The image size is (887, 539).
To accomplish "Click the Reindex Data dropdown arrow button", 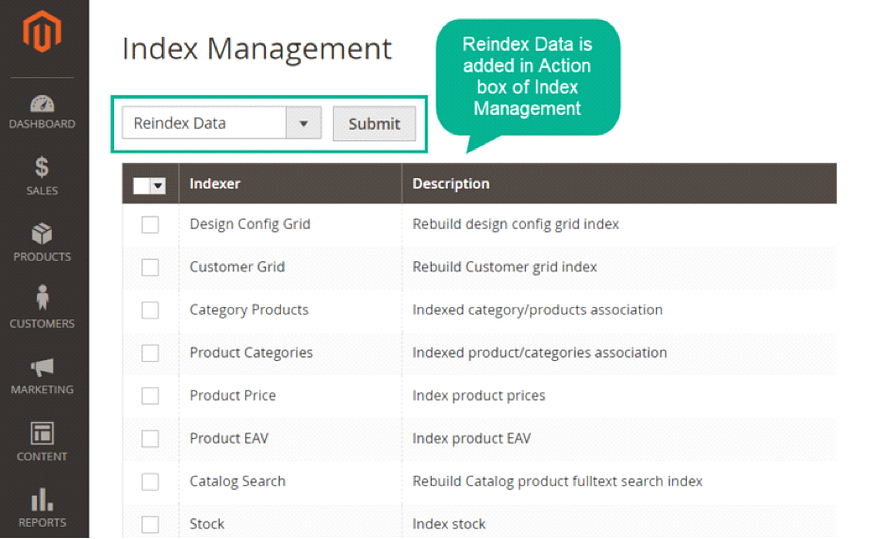I will [303, 124].
